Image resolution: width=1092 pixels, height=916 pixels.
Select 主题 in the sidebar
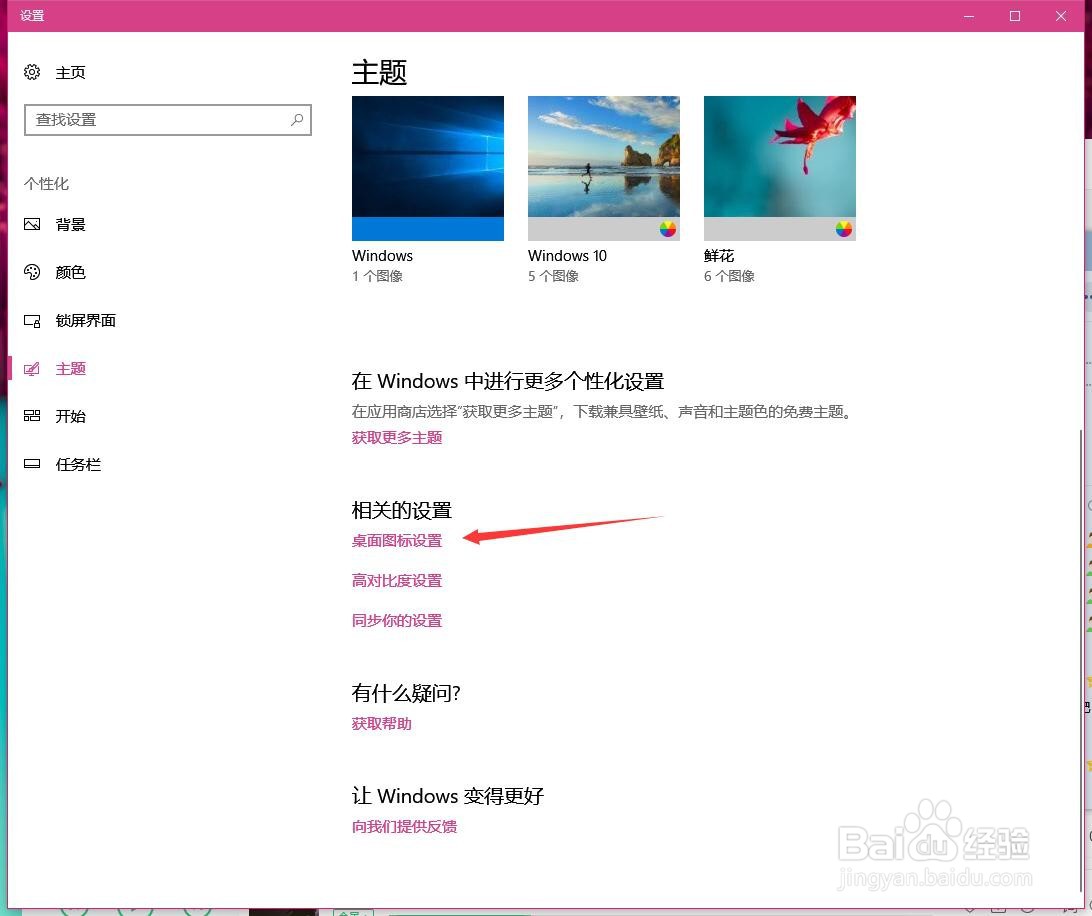[x=70, y=368]
